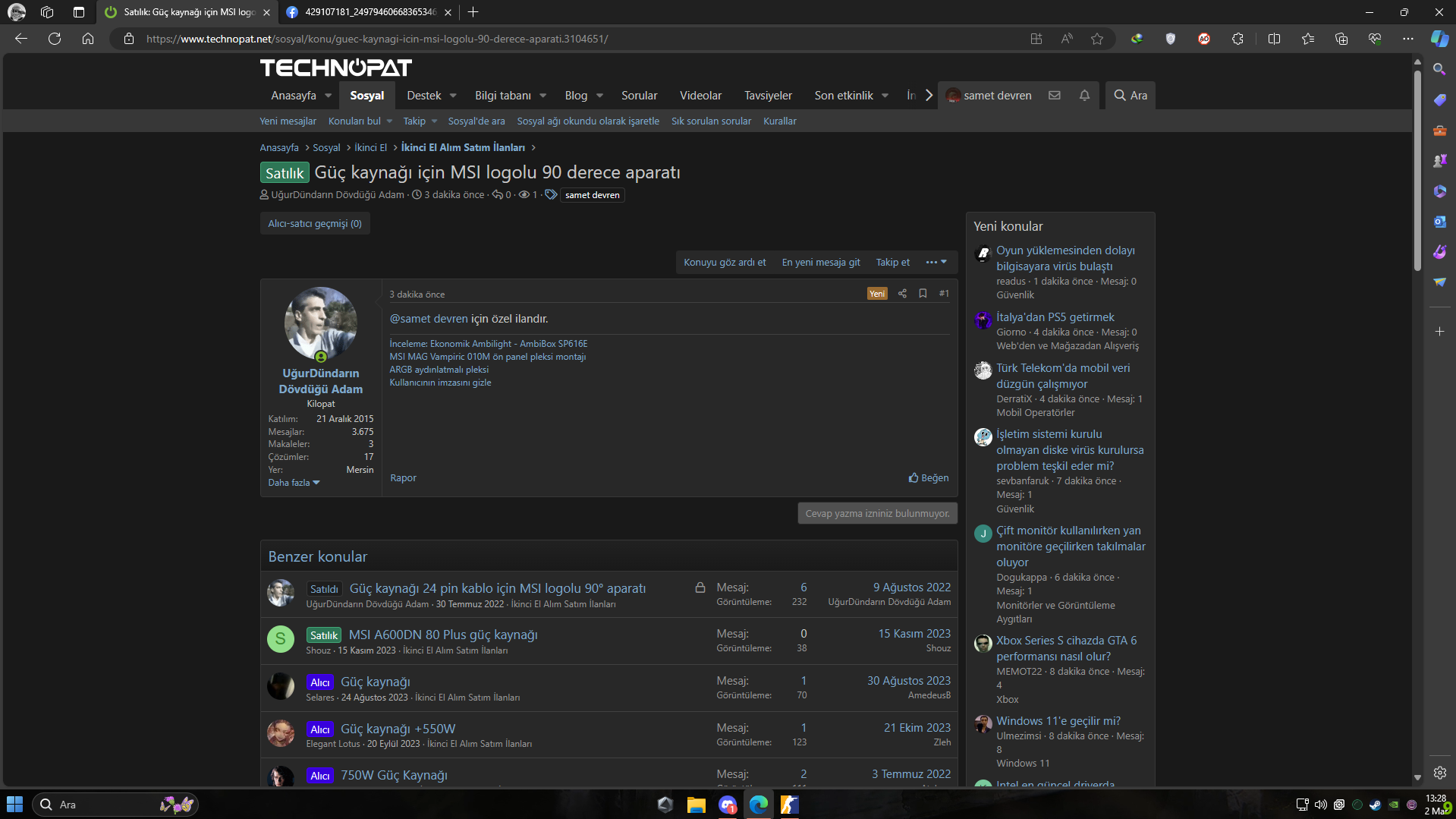The image size is (1456, 819).
Task: Open the Outlook sidebar icon
Action: point(1439,221)
